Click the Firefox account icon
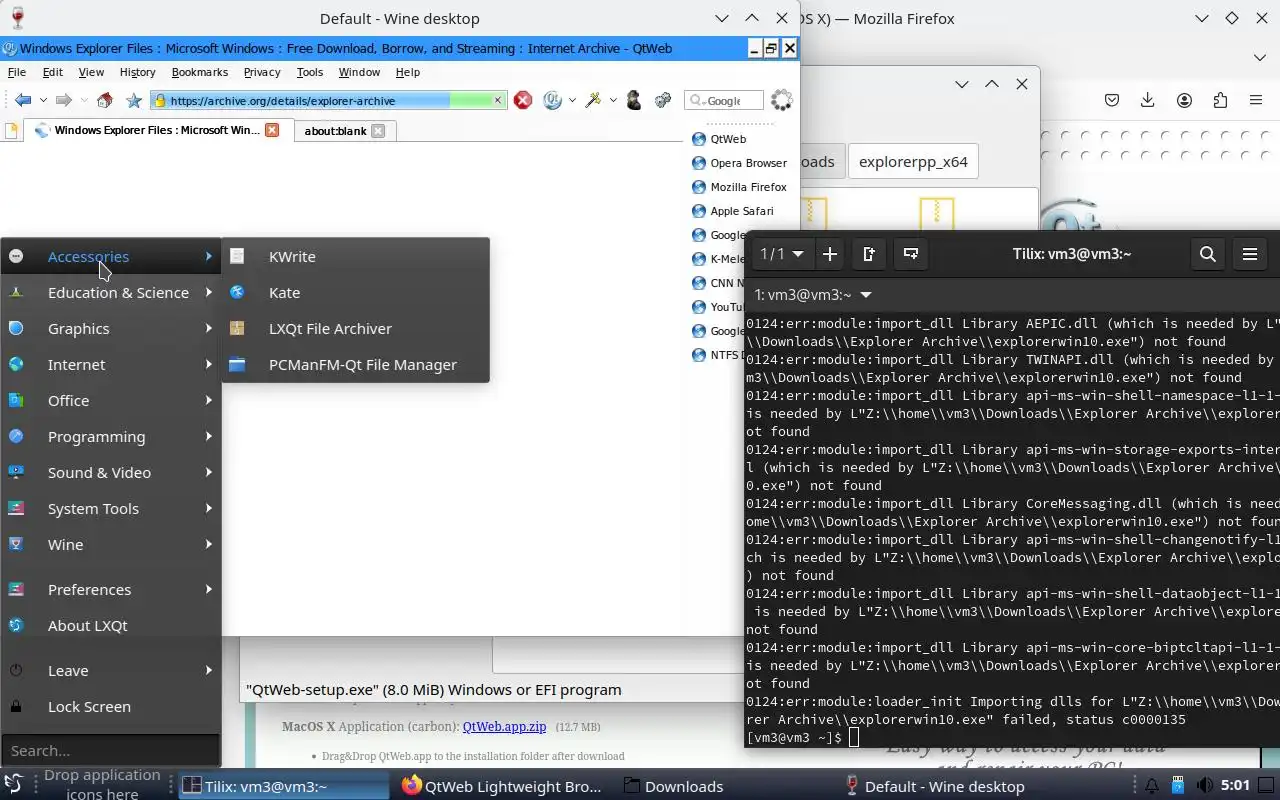This screenshot has height=800, width=1280. [x=1184, y=100]
